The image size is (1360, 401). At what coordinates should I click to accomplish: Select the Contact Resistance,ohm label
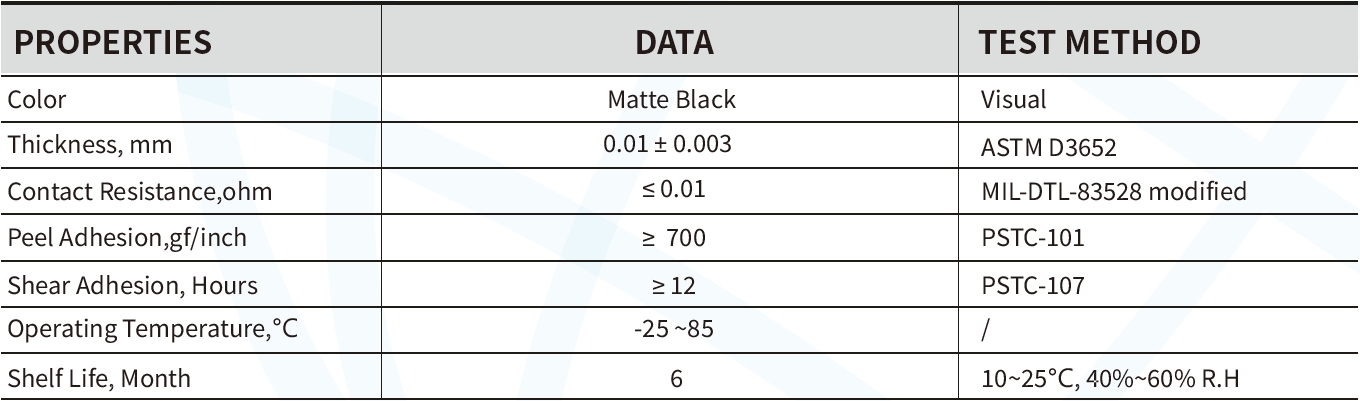coord(140,191)
